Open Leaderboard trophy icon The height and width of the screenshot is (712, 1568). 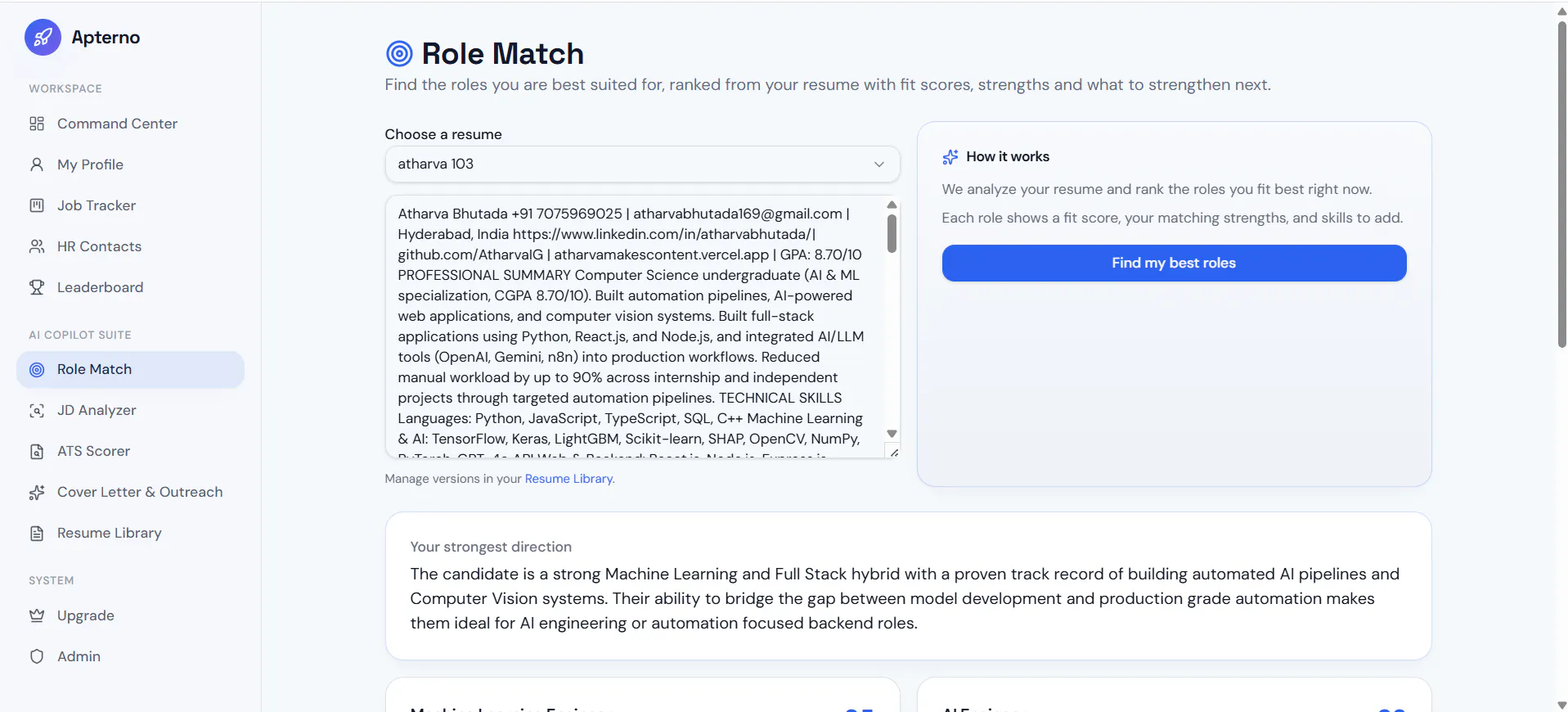point(37,287)
